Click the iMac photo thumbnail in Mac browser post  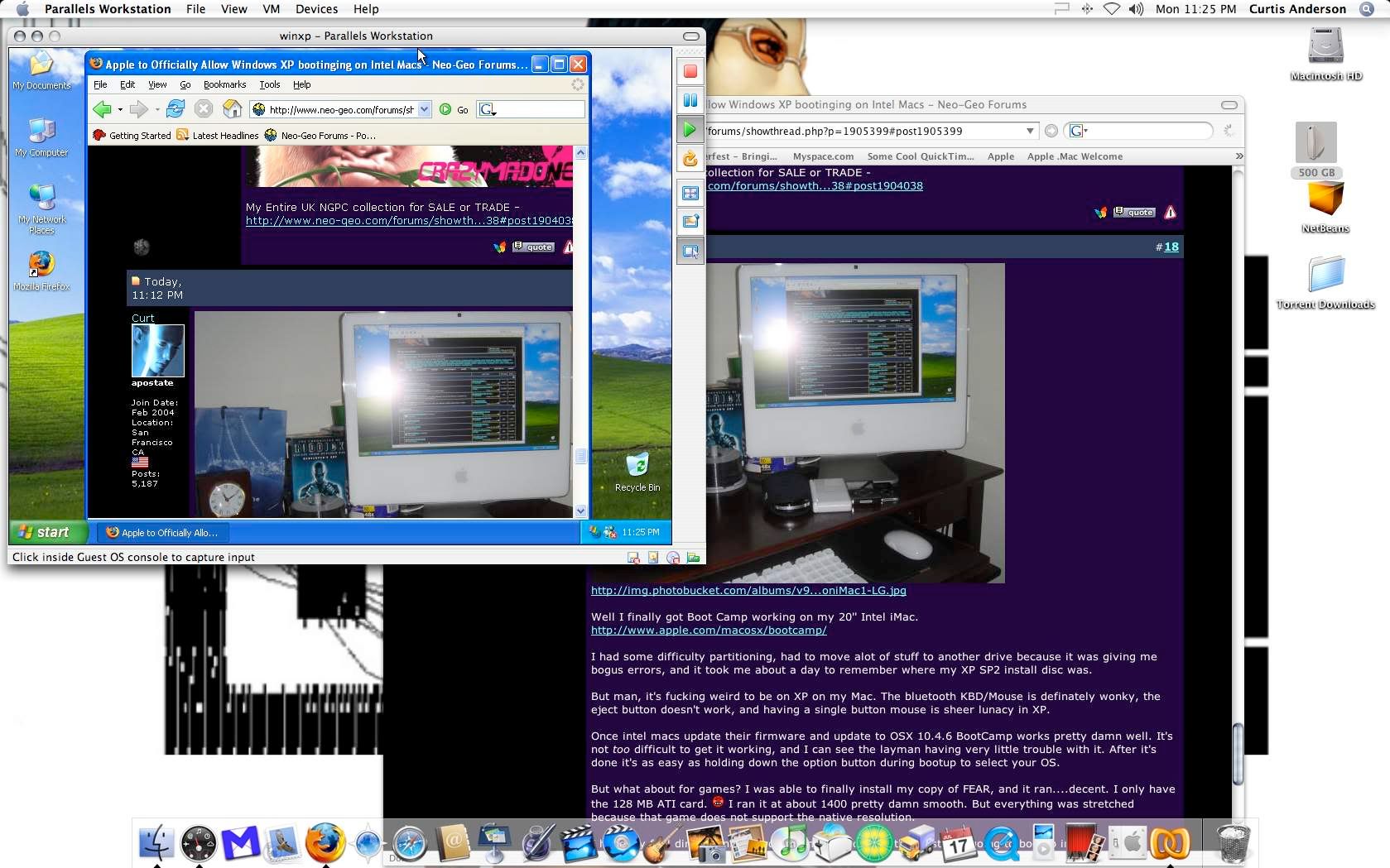[855, 423]
